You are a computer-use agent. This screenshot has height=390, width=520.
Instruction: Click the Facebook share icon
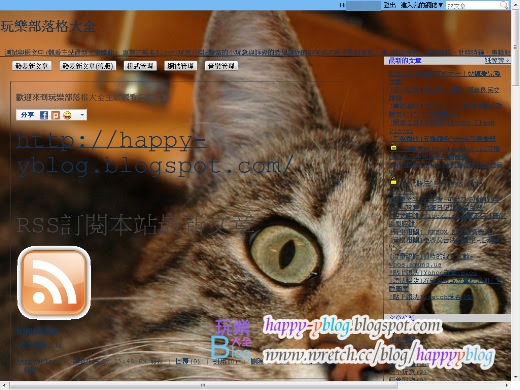[x=44, y=115]
